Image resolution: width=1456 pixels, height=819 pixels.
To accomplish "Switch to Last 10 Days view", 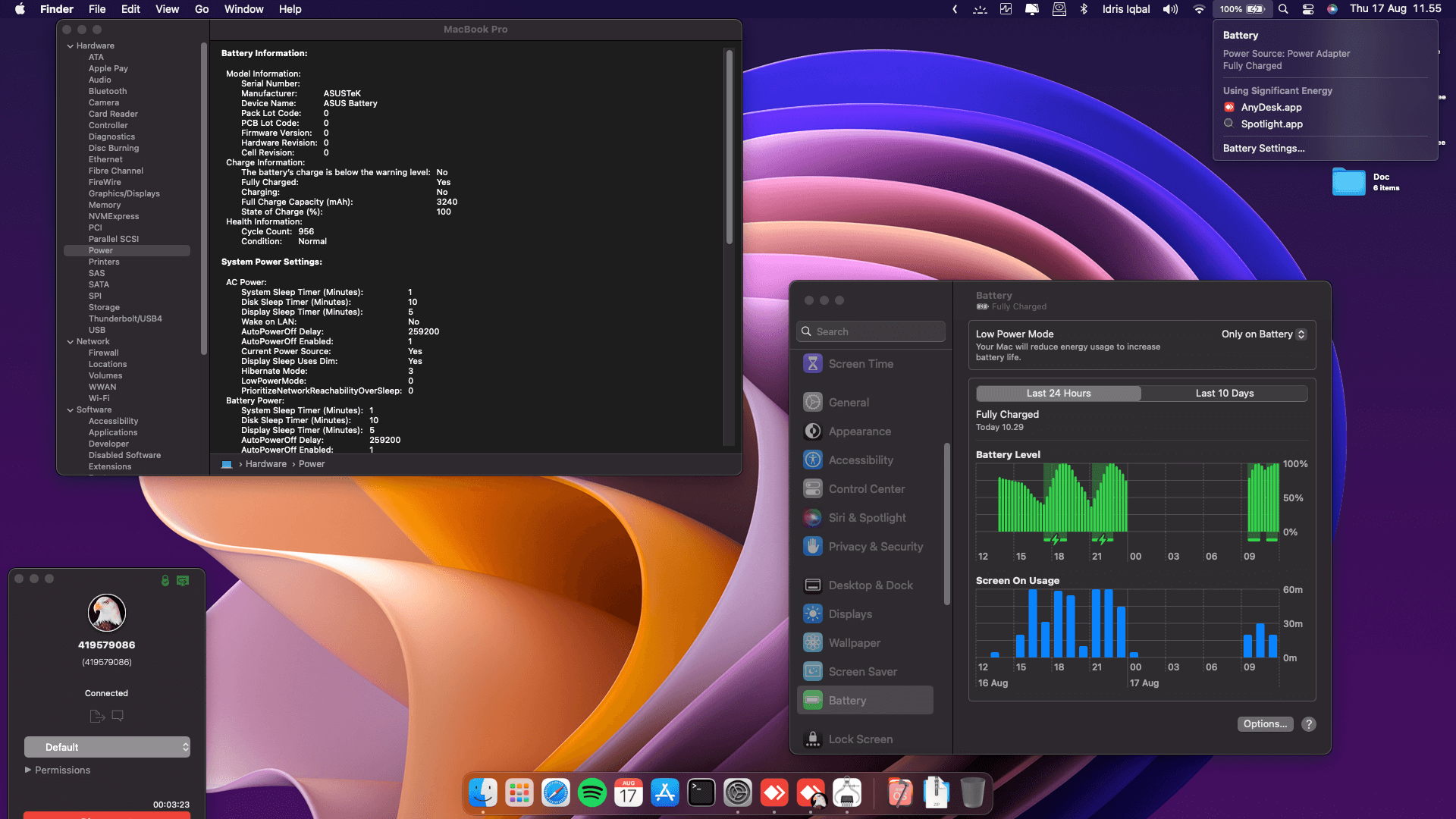I will click(x=1225, y=393).
